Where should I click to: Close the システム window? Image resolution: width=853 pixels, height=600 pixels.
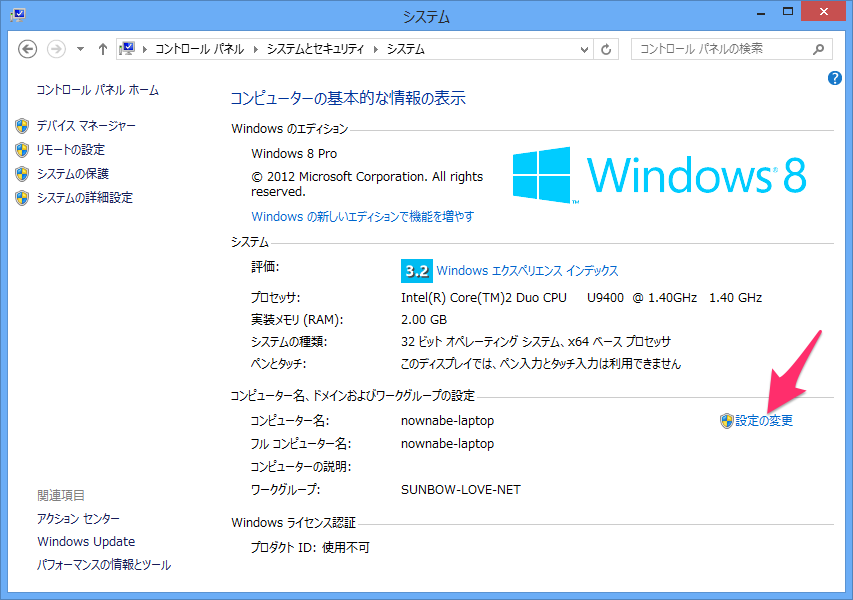824,11
